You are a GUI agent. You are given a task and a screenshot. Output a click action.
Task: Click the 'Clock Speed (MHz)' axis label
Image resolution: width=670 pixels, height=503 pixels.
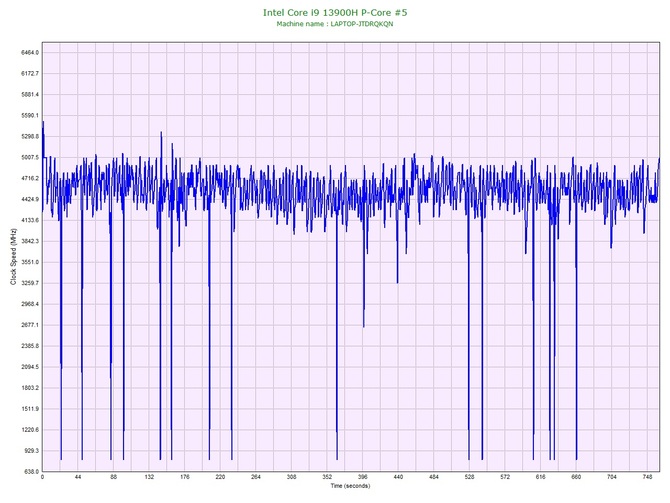pyautogui.click(x=13, y=257)
